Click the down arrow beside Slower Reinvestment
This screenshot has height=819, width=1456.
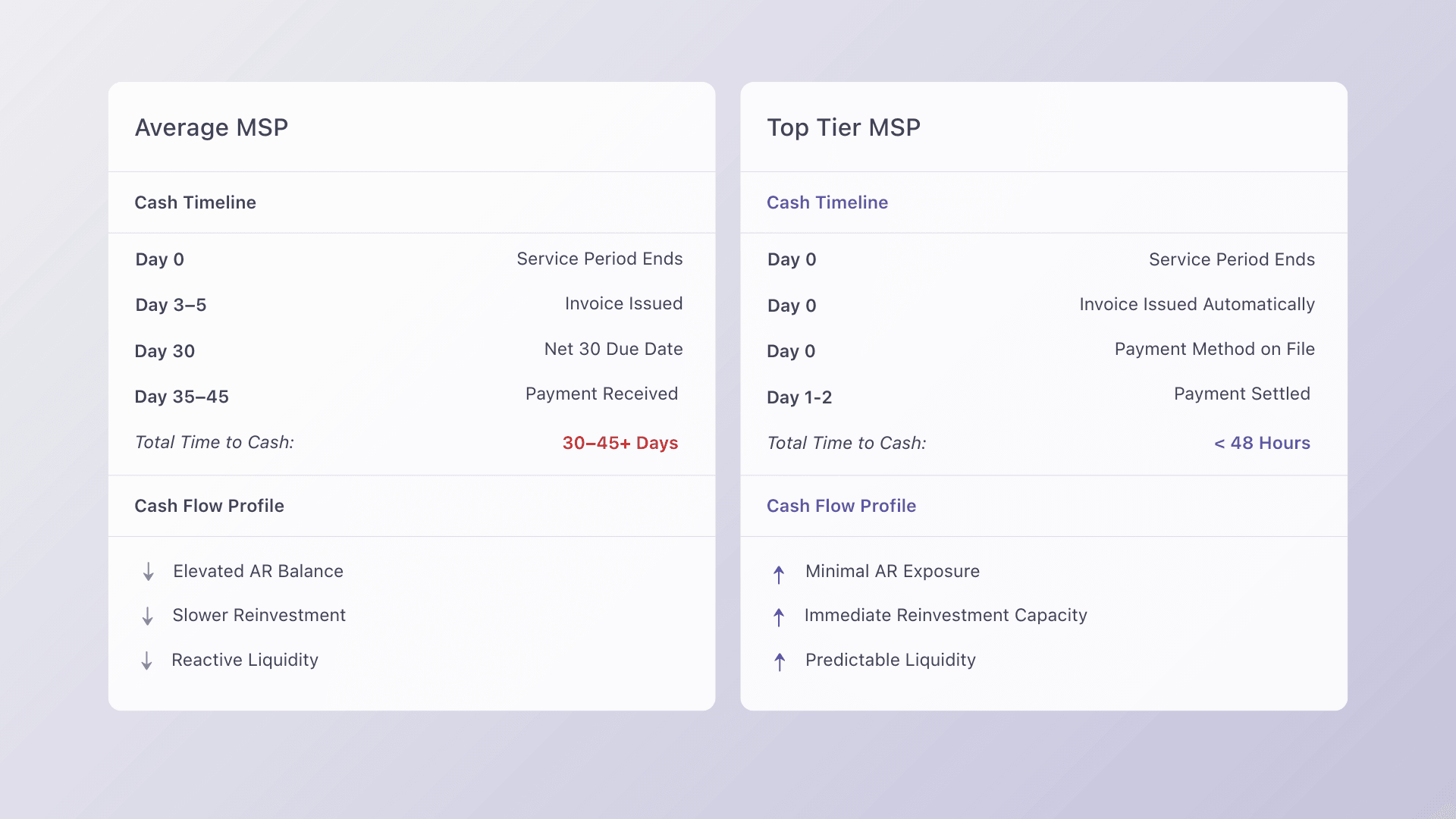tap(148, 616)
